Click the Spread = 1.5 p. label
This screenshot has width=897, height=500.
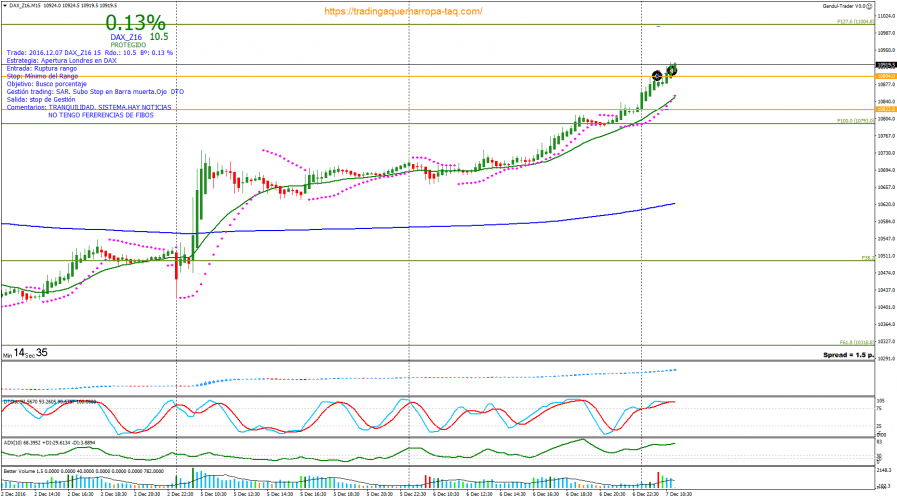point(848,355)
